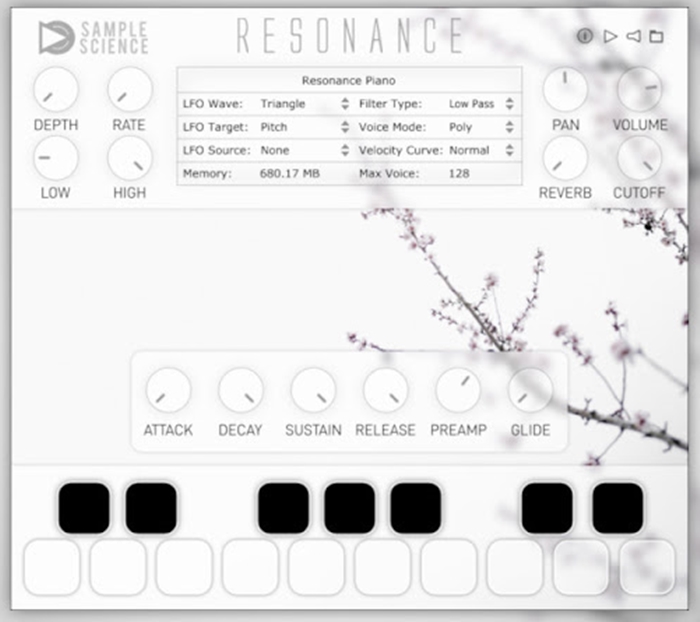Screen dimensions: 700x622
Task: Open the Voice Mode Poly dropdown
Action: click(480, 127)
